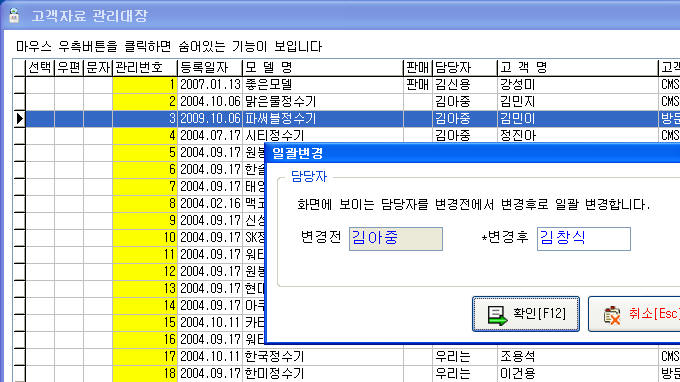Click the green arrow icon on 확인[F12]

(x=497, y=315)
